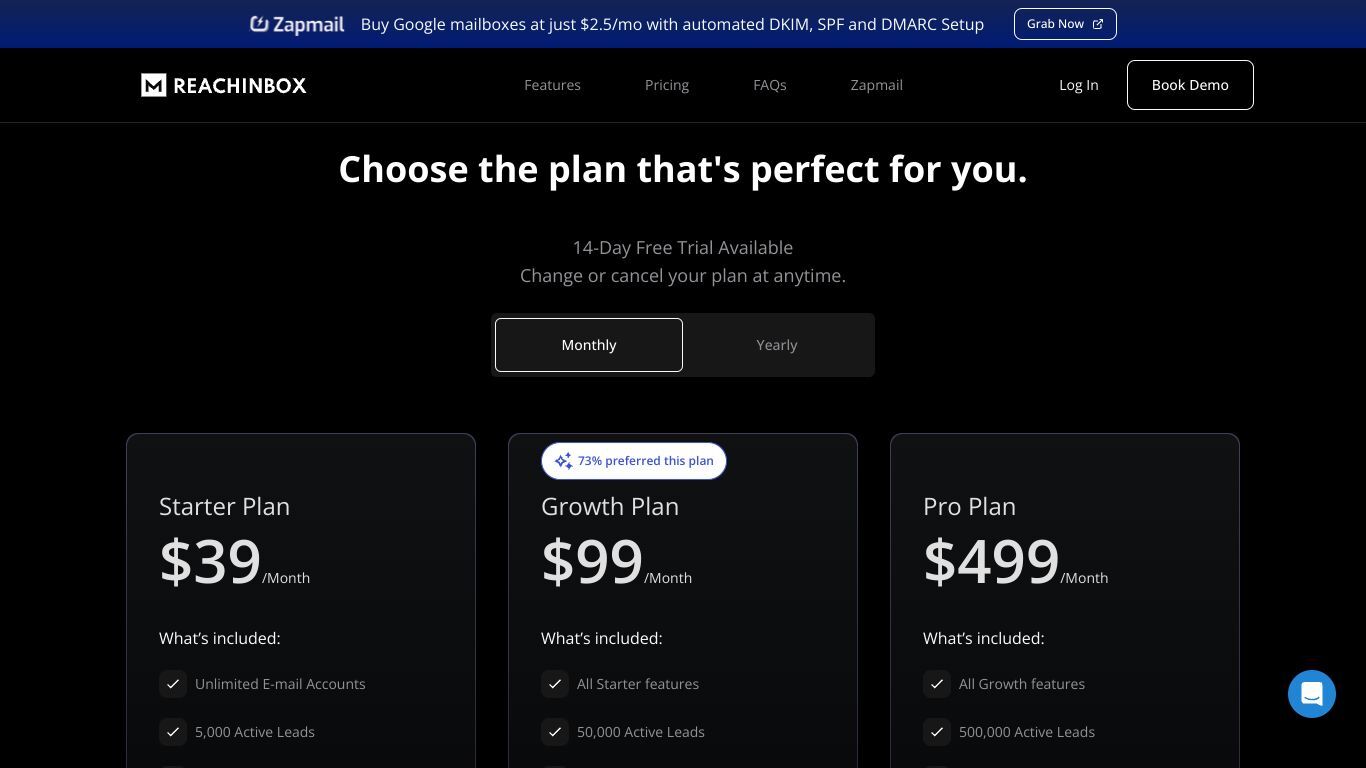Click checkmark icon beside All Growth features
Viewport: 1366px width, 768px height.
tap(937, 684)
